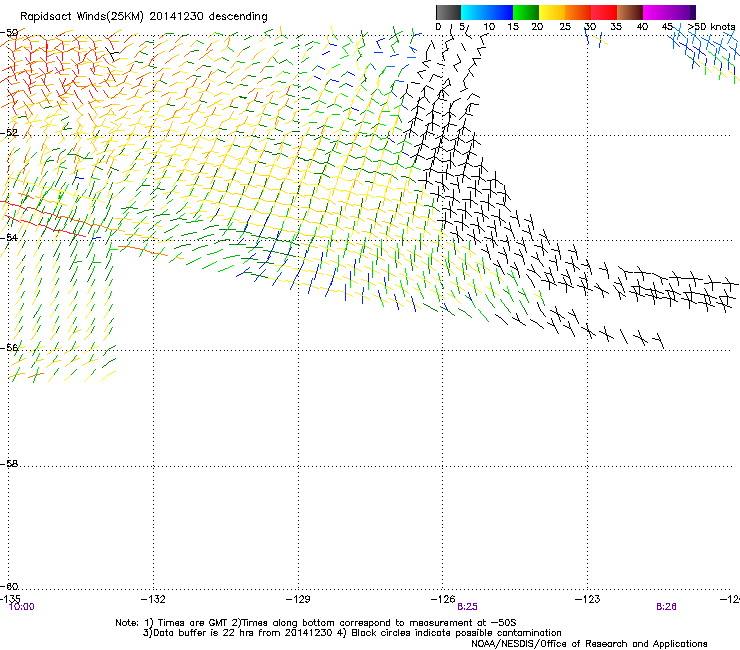This screenshot has height=650, width=740.
Task: Click the 'Data buffer is 22 hrs' note line
Action: pyautogui.click(x=352, y=633)
